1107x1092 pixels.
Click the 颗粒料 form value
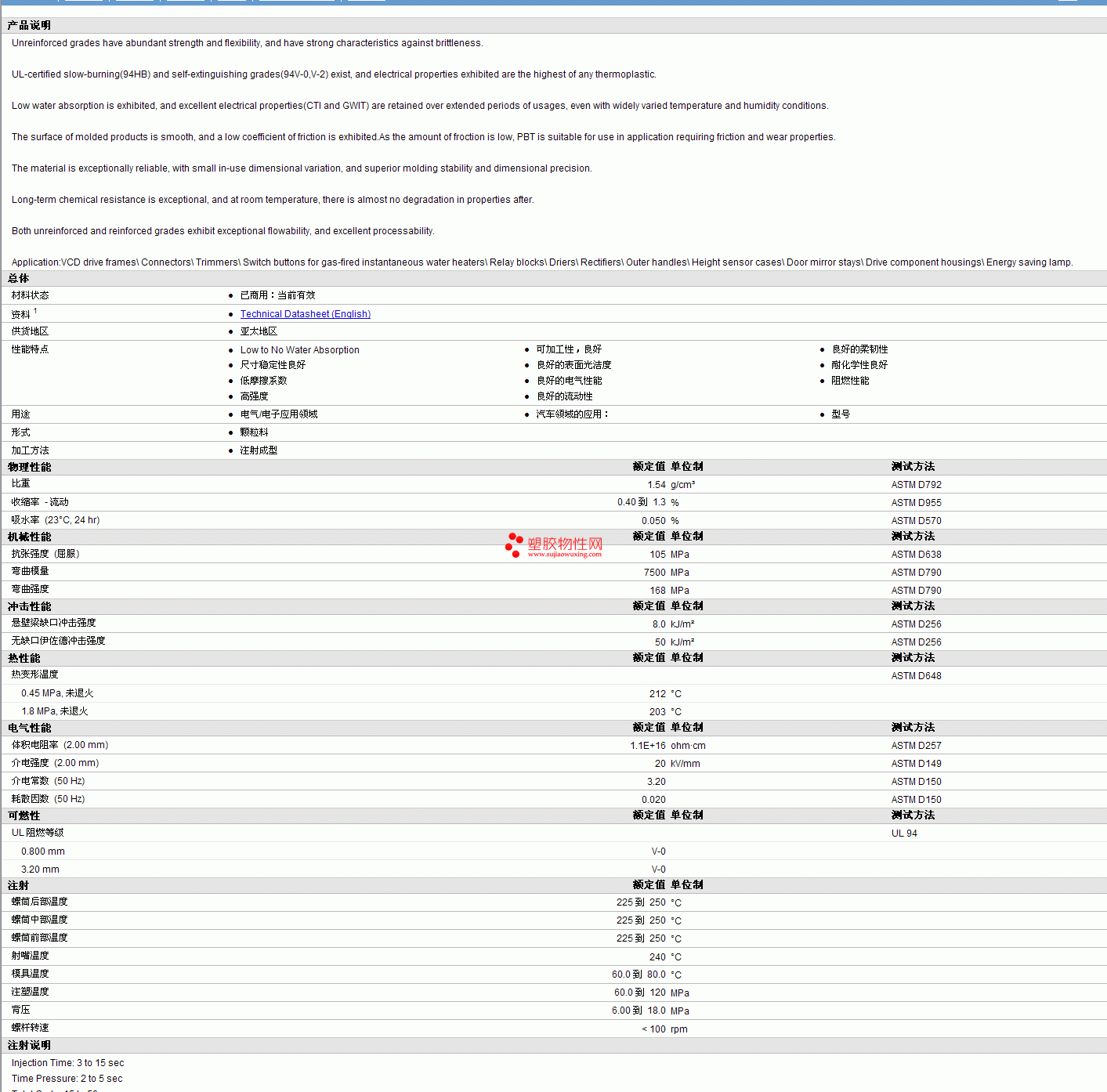[254, 432]
